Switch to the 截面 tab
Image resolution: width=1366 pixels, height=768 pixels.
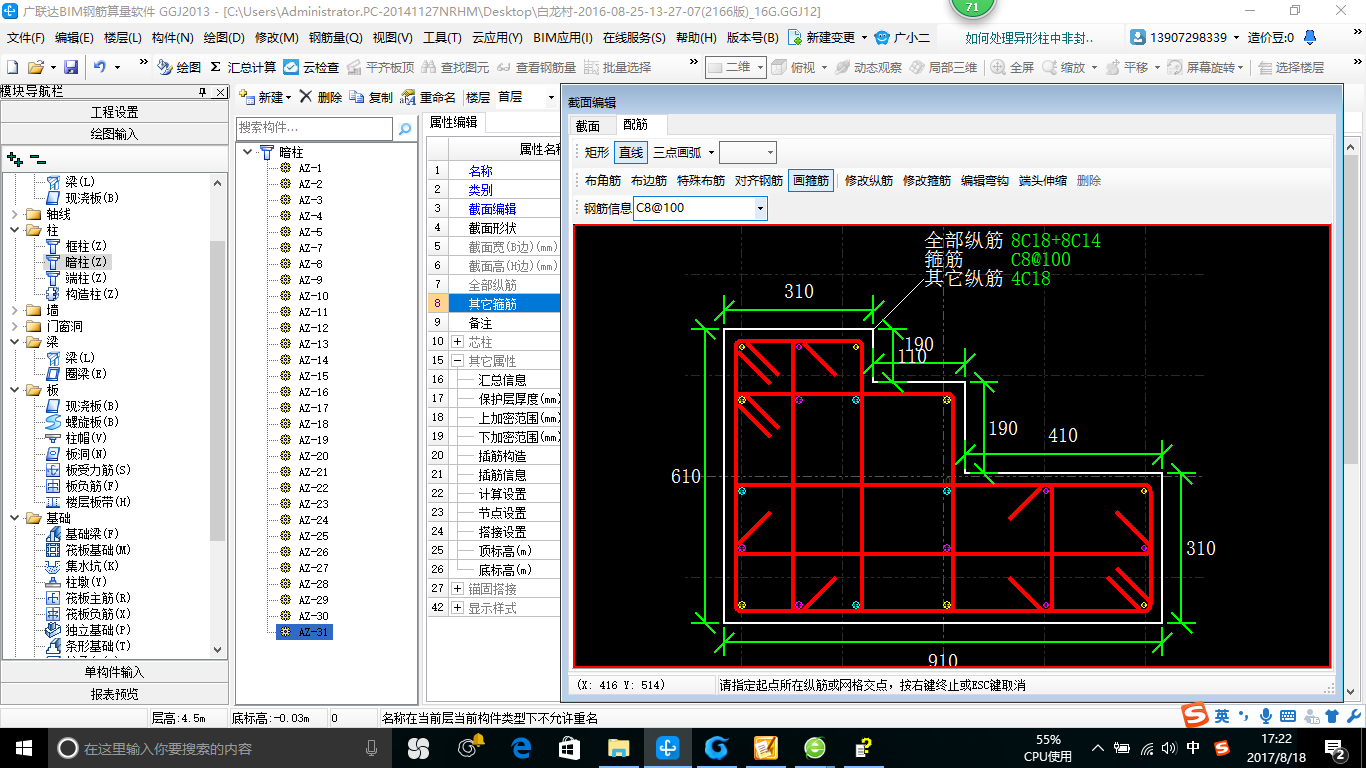[587, 125]
